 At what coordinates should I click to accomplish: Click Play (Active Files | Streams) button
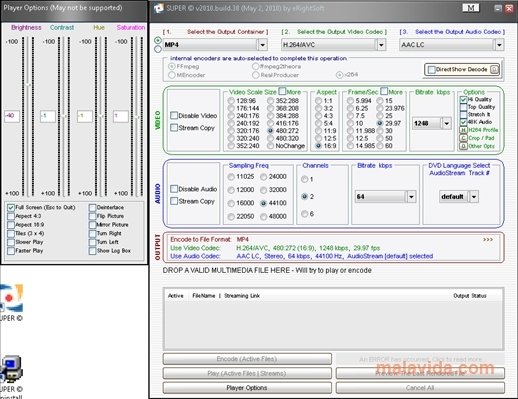pos(247,373)
